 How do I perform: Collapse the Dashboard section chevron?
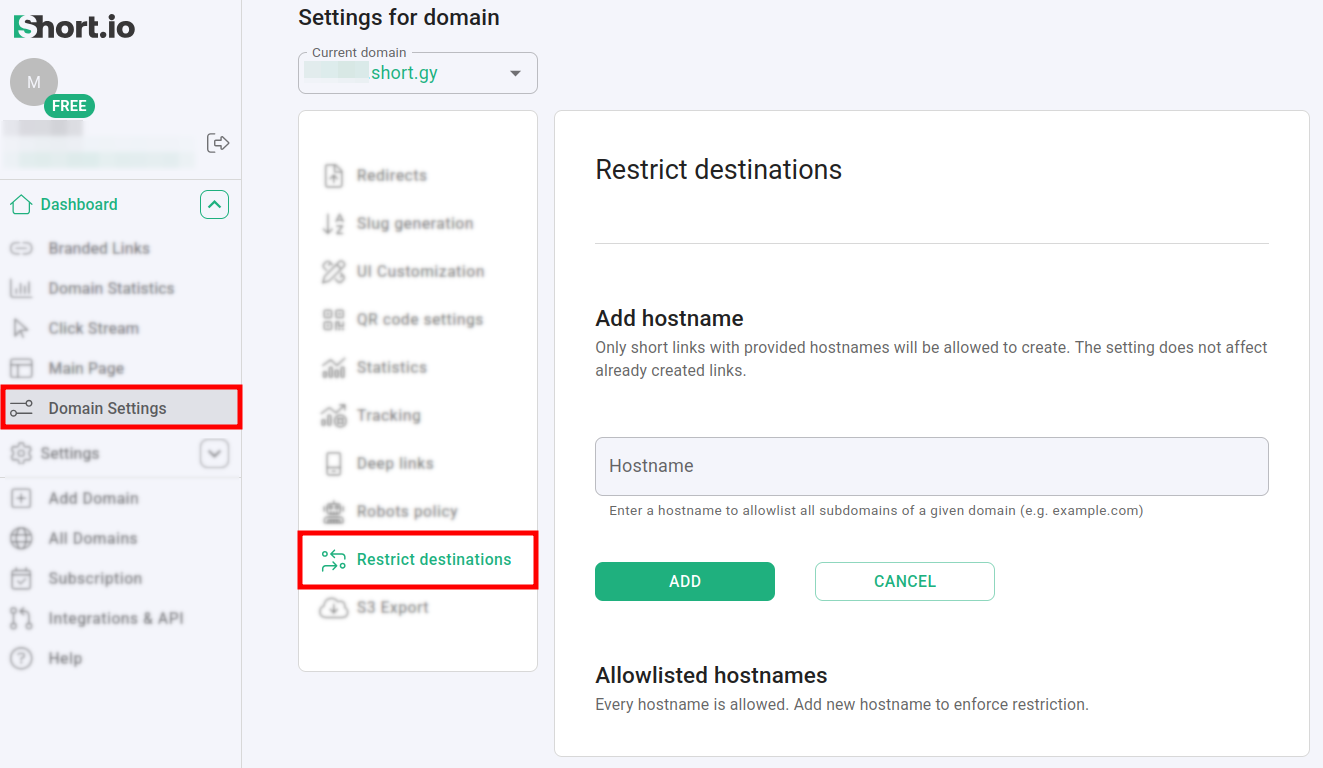click(x=214, y=205)
